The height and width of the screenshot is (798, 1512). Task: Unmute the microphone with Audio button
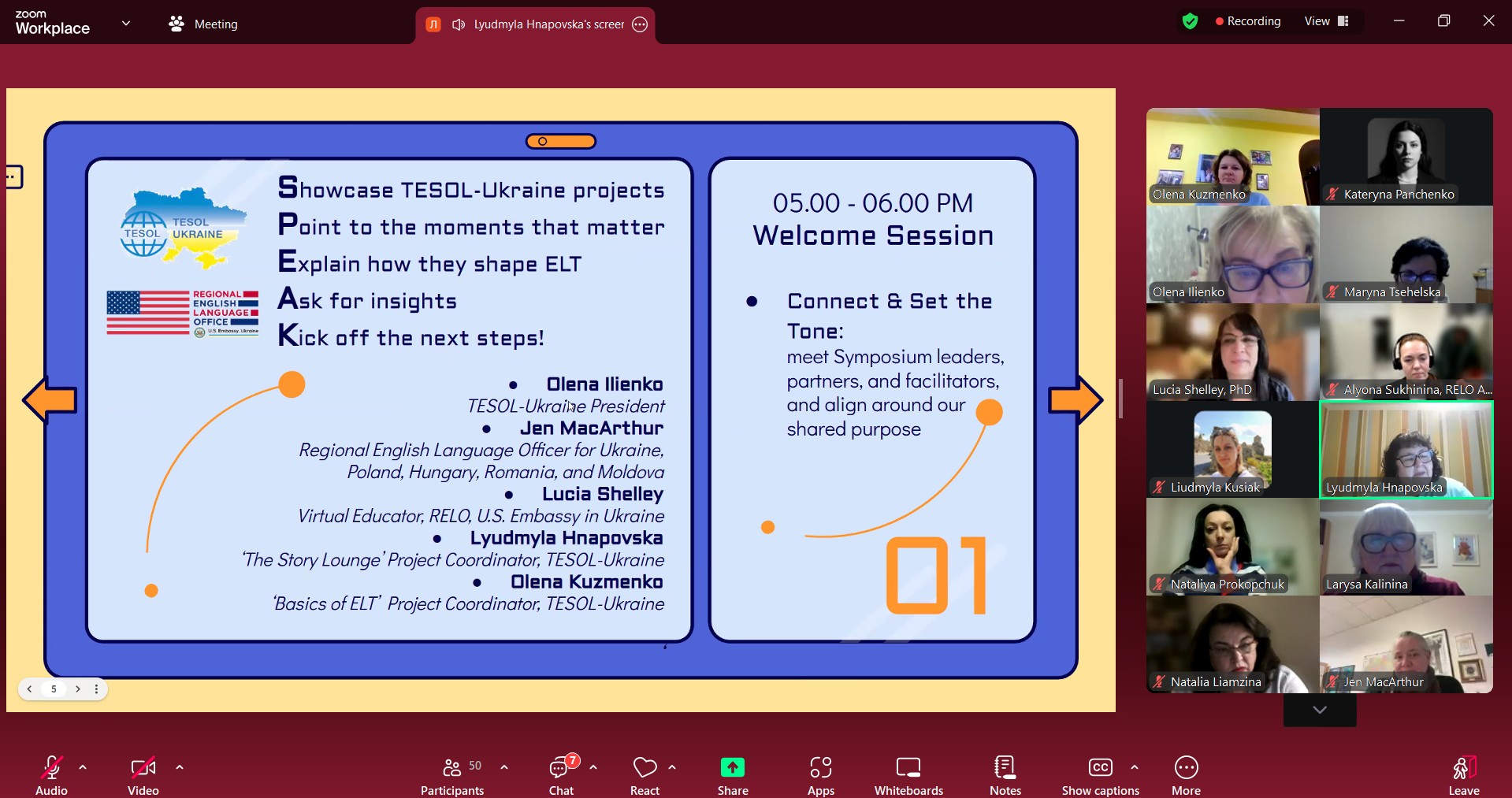click(x=52, y=775)
